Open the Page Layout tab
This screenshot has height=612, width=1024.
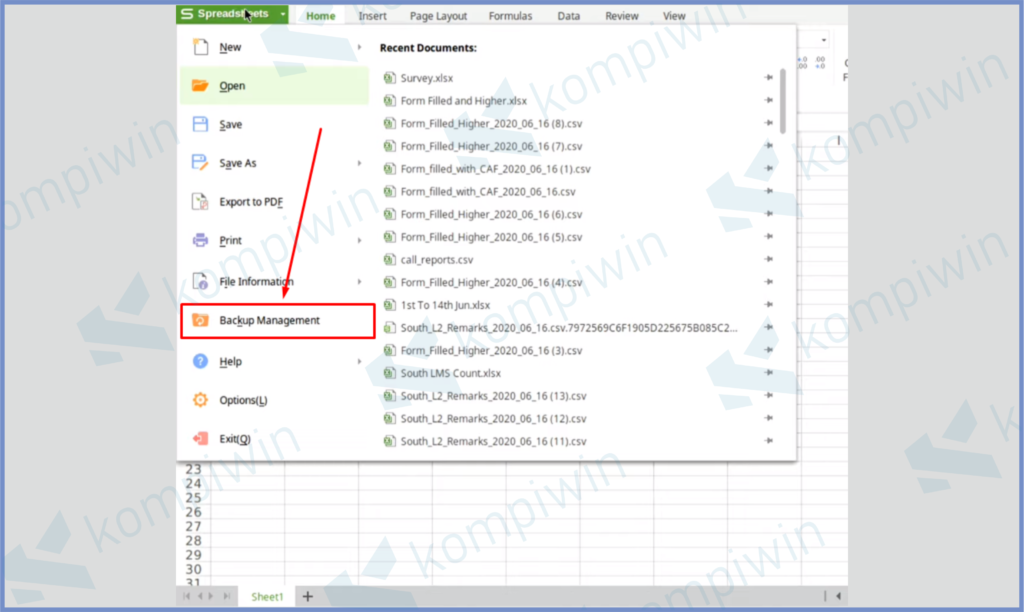click(x=438, y=16)
